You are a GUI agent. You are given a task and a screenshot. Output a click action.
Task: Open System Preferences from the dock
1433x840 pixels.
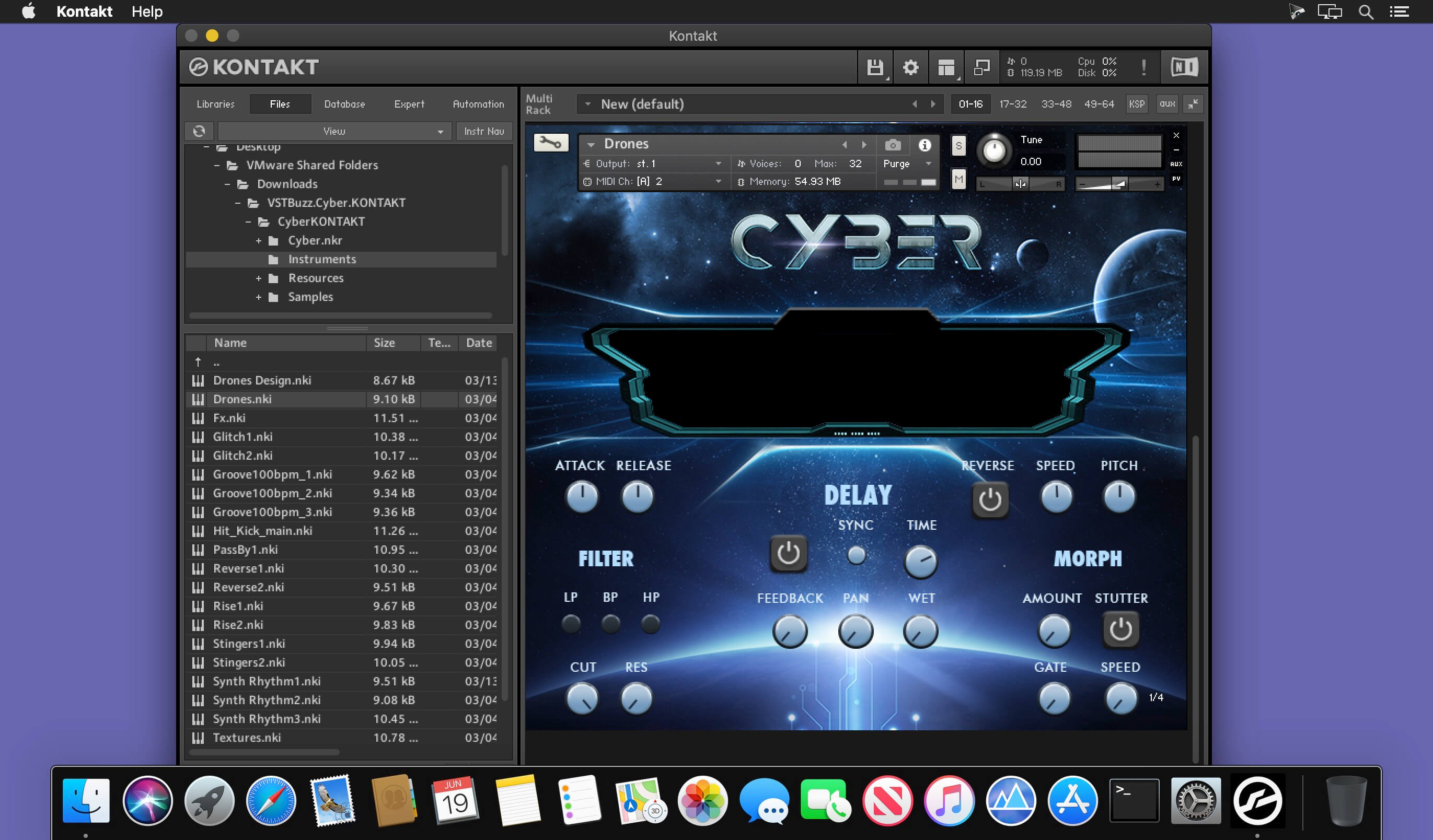point(1195,801)
